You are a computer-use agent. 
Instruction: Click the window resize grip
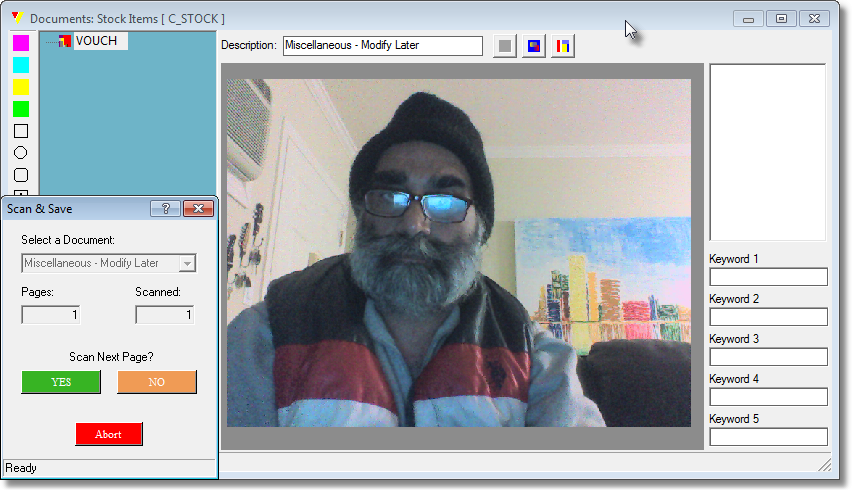pyautogui.click(x=824, y=464)
